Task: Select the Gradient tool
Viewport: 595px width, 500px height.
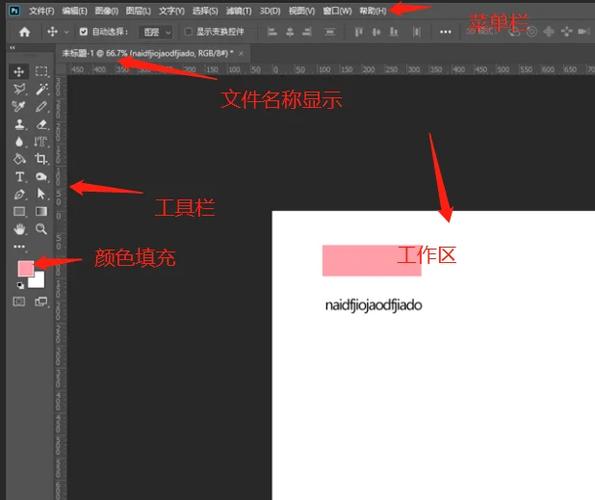Action: [x=41, y=211]
